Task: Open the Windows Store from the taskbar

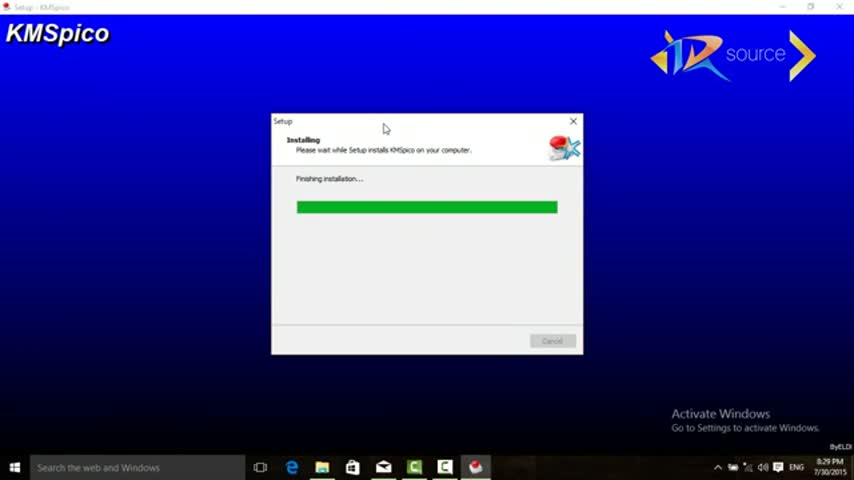Action: (353, 467)
